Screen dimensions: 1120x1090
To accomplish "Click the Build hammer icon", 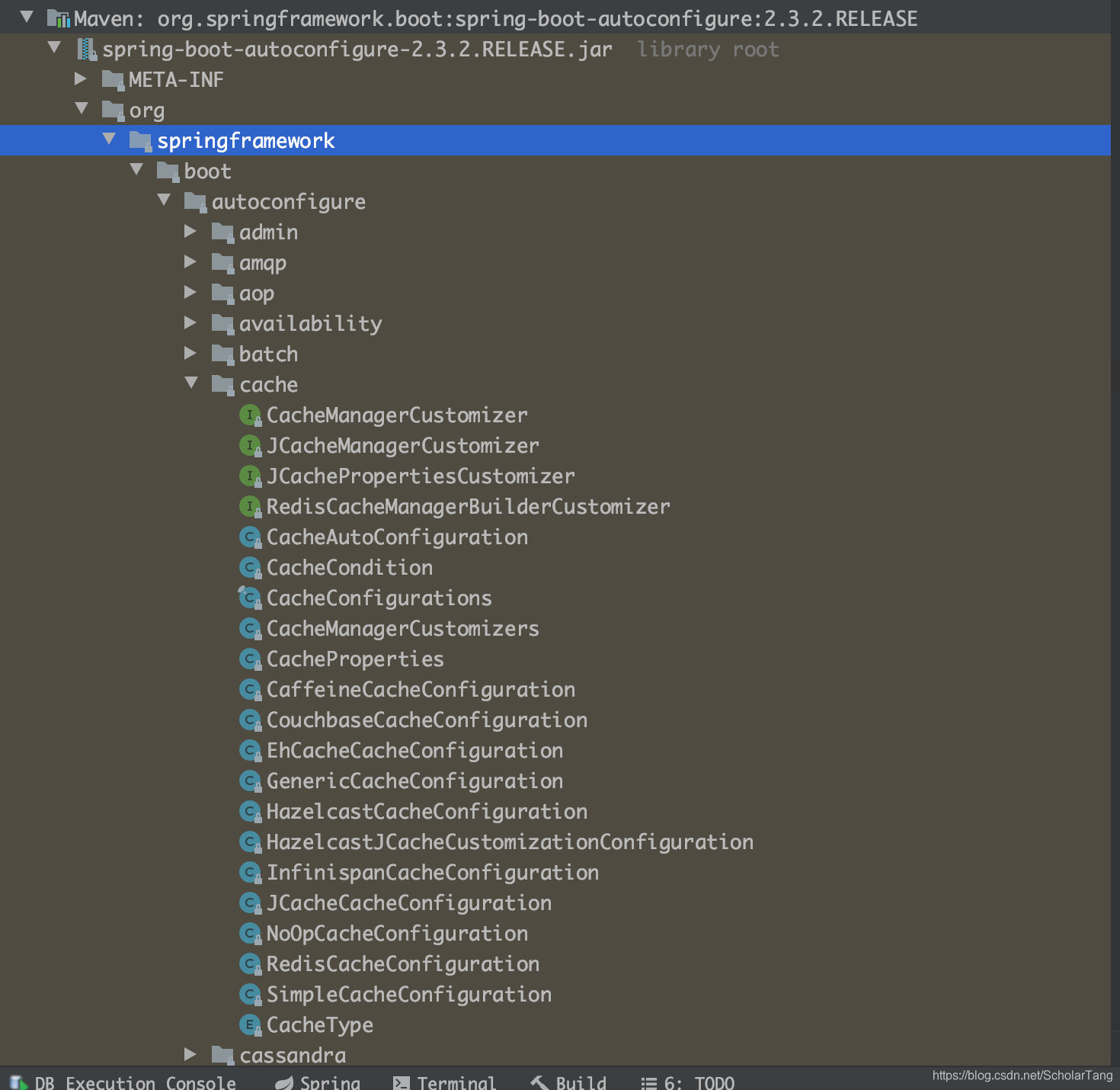I will click(539, 1083).
